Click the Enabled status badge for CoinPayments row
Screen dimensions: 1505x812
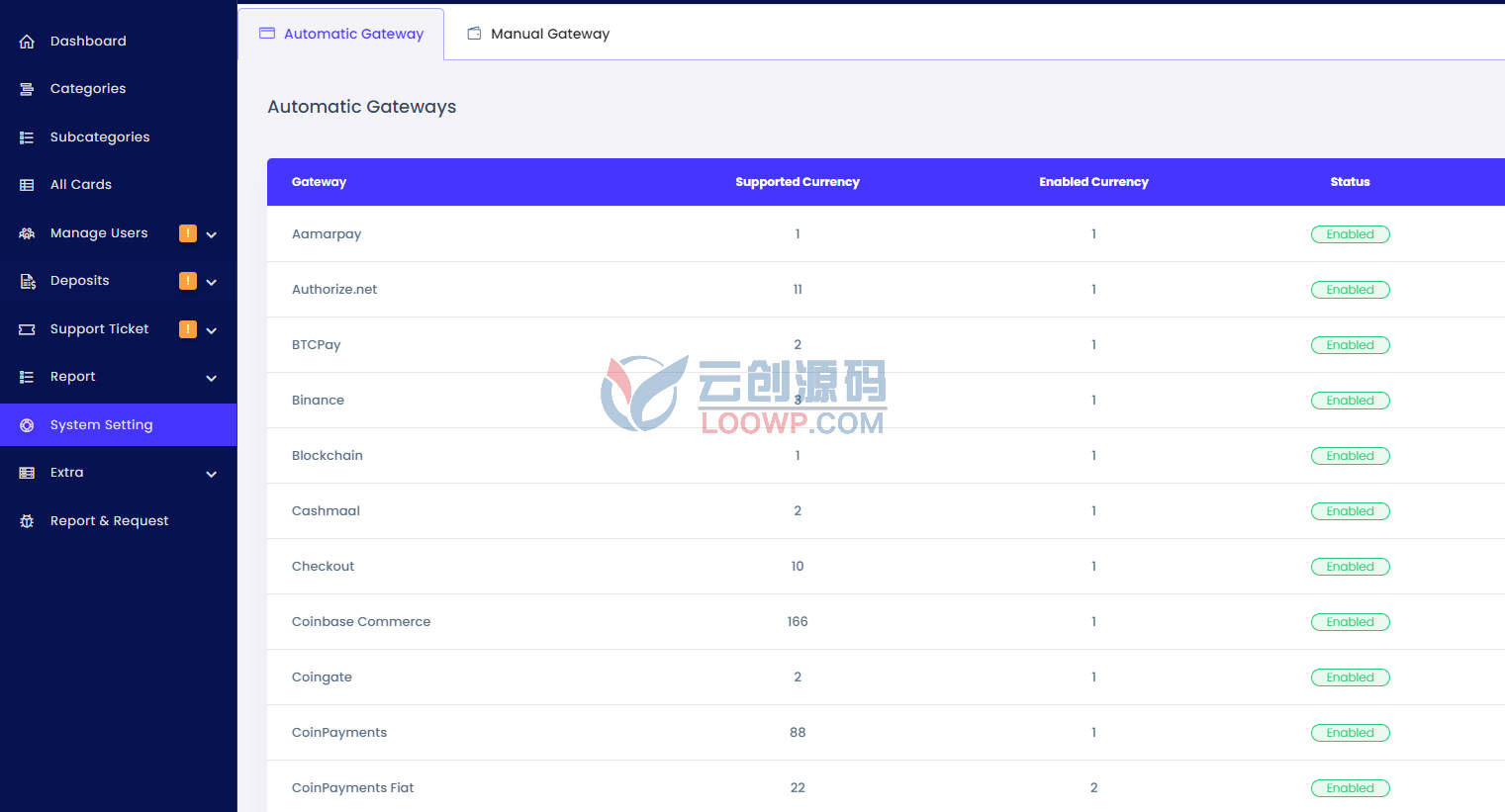click(1351, 733)
